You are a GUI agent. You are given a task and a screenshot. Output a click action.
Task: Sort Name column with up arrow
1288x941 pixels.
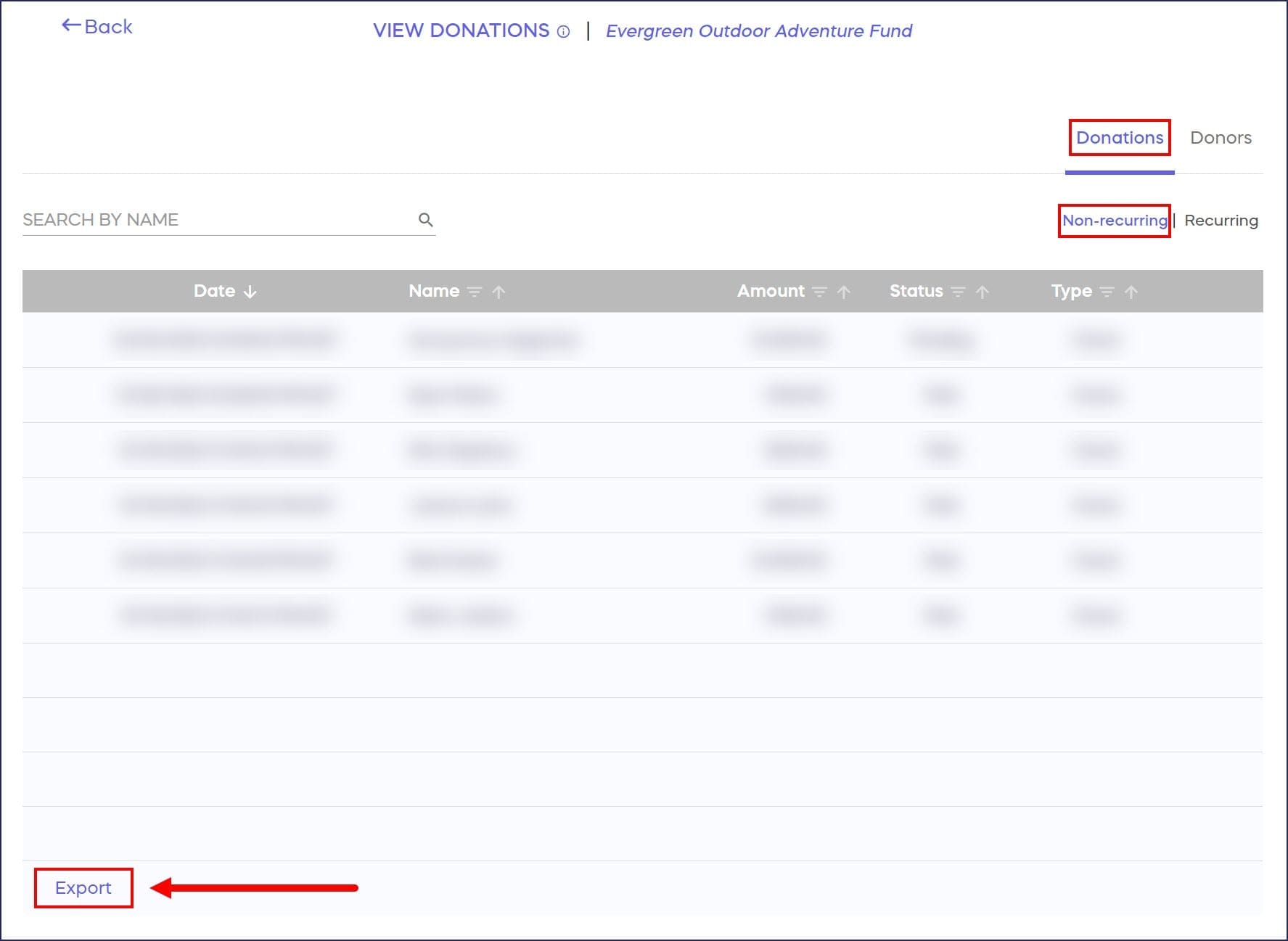(499, 292)
